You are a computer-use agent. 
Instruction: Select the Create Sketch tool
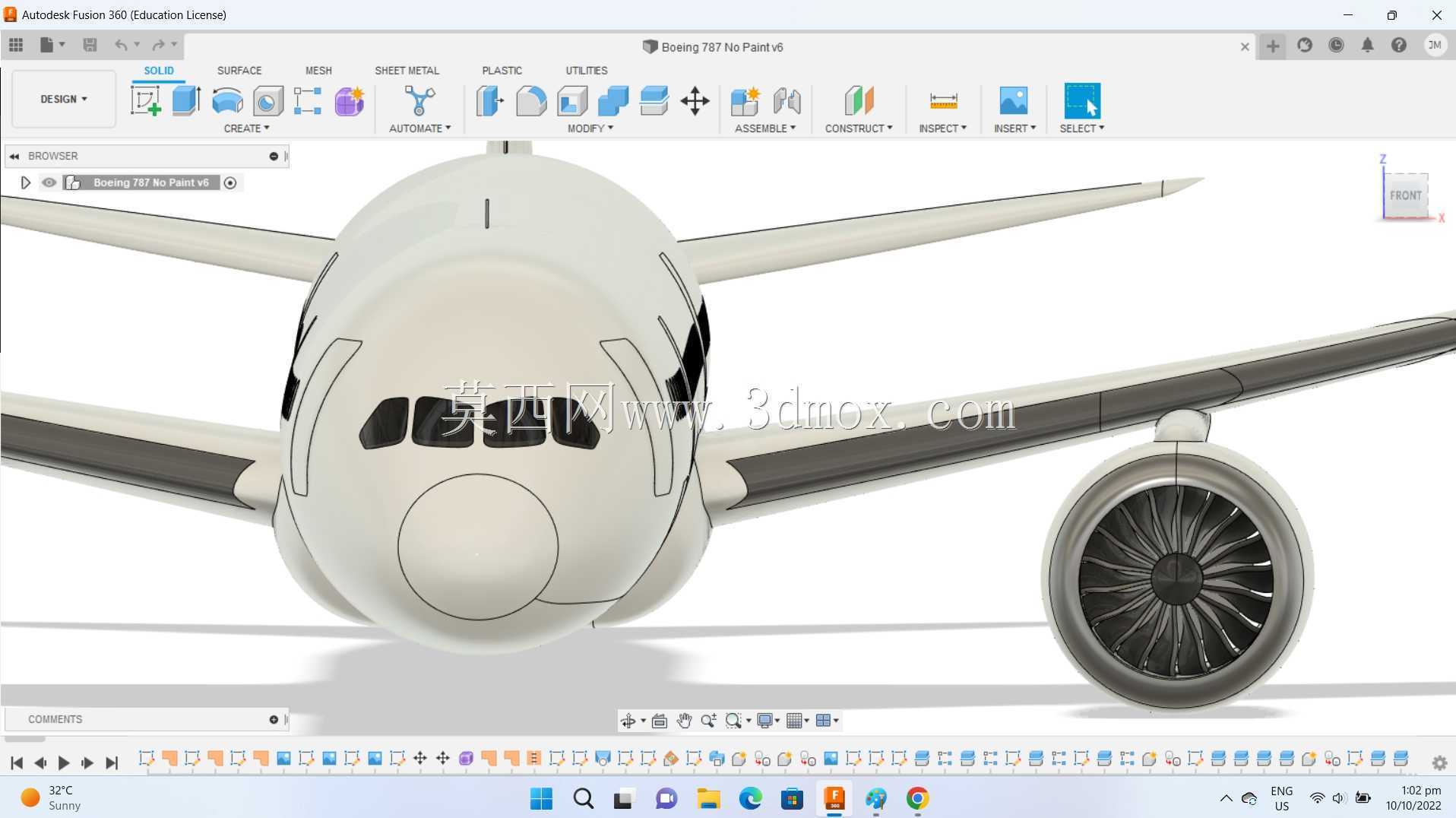tap(145, 100)
